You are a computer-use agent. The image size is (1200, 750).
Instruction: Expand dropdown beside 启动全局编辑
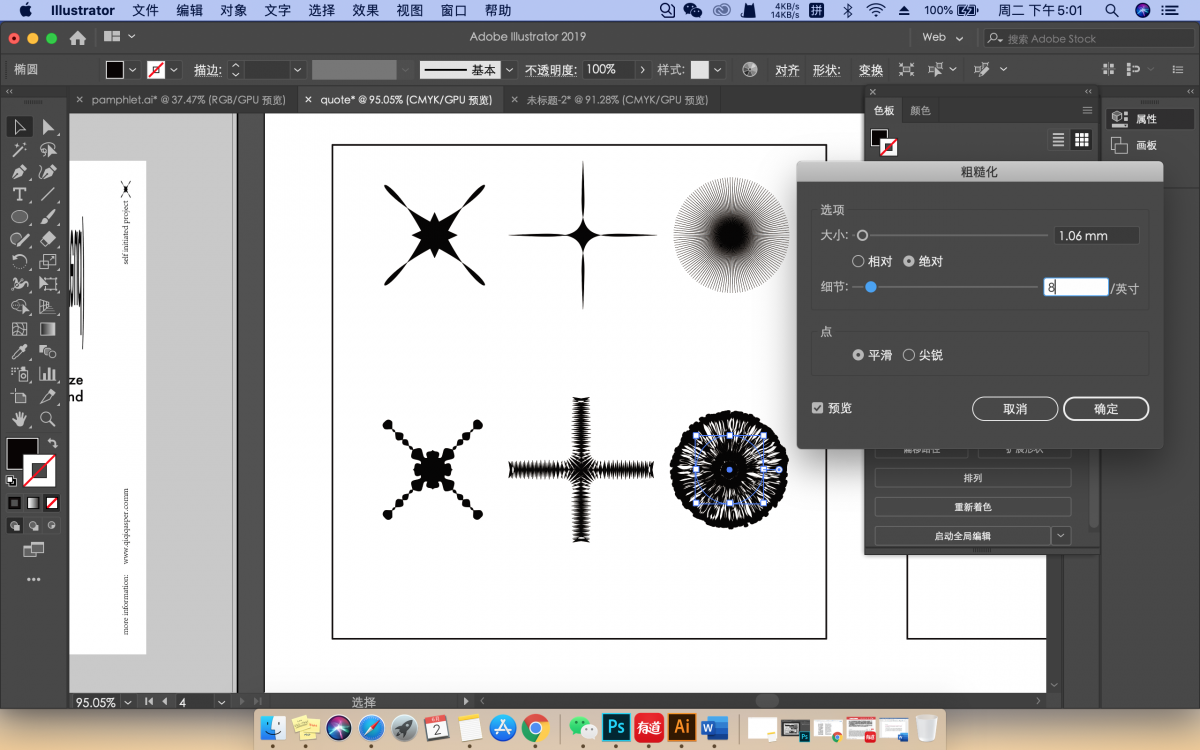[x=1061, y=536]
